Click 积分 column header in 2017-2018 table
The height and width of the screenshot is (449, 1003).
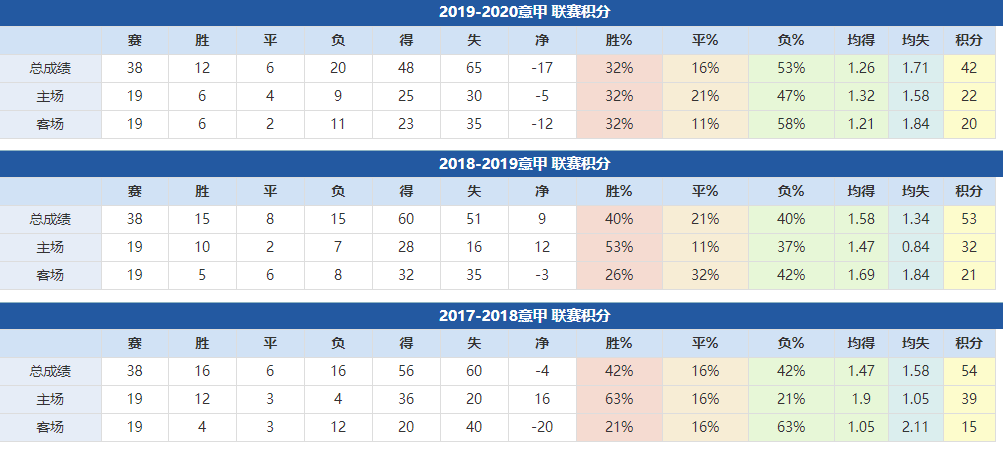[968, 344]
